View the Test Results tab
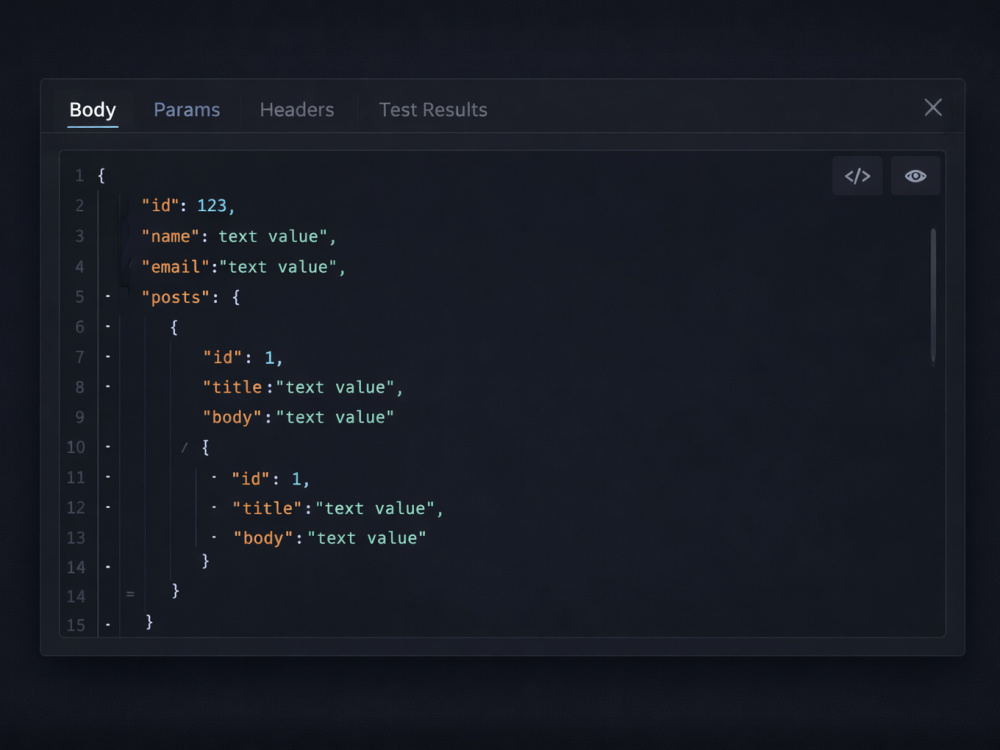 (433, 110)
